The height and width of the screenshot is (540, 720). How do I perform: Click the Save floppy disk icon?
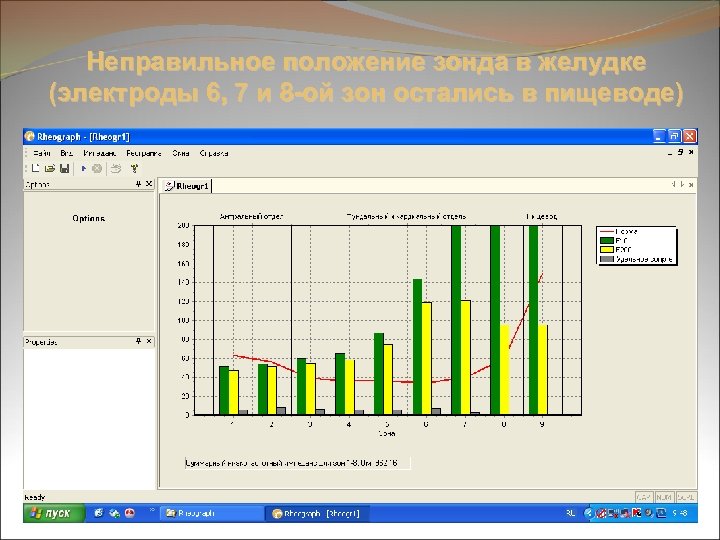(x=65, y=169)
